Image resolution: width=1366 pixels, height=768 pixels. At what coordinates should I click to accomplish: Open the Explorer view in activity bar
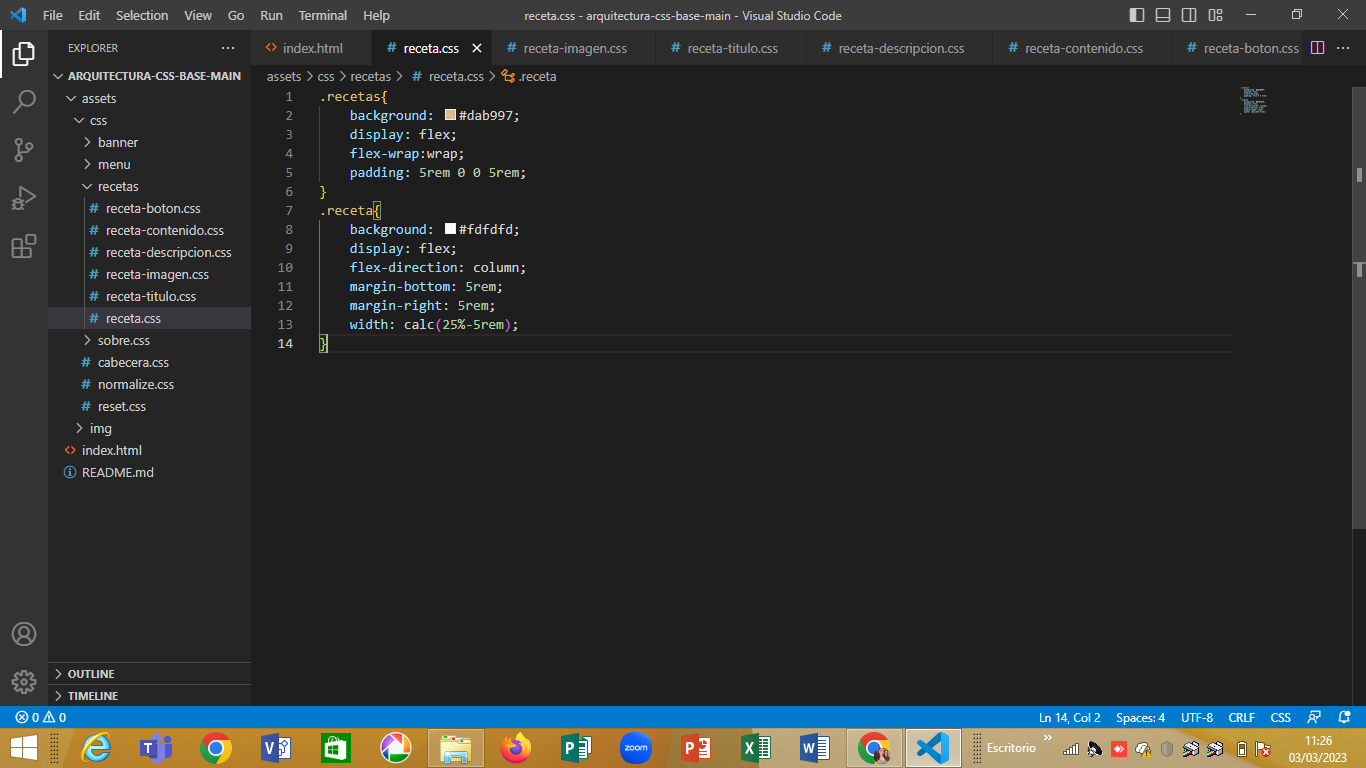(x=24, y=54)
